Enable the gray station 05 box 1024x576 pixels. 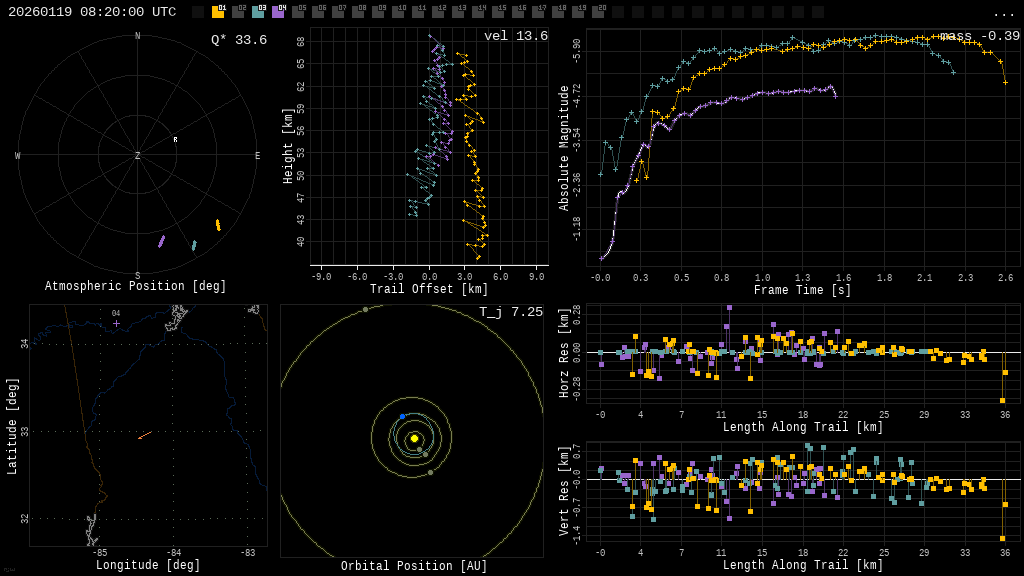point(298,12)
